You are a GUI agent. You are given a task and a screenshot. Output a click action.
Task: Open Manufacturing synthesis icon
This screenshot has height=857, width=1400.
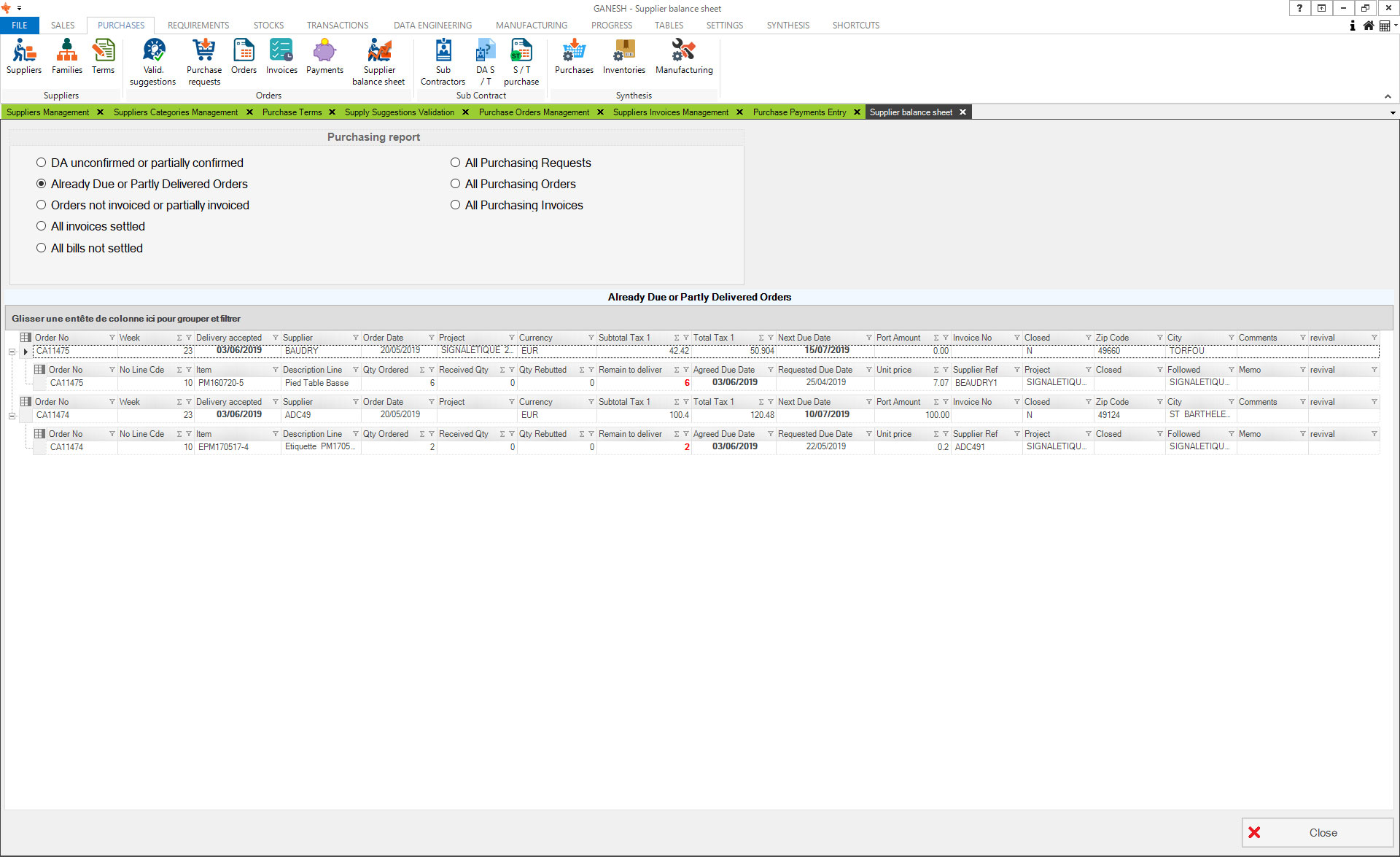pyautogui.click(x=683, y=57)
